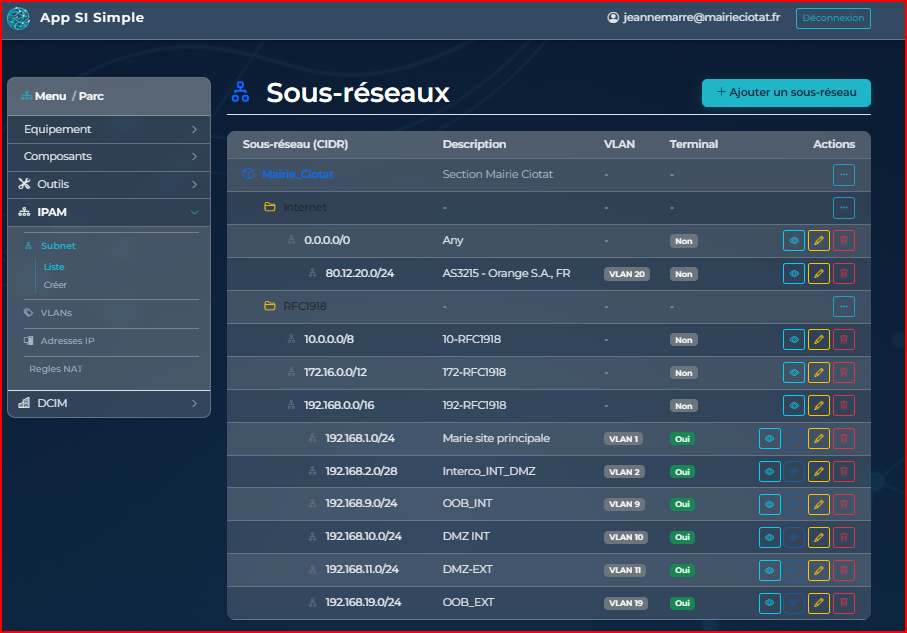The height and width of the screenshot is (633, 907).
Task: Edit the DMZ-EXT subnet
Action: click(x=818, y=571)
